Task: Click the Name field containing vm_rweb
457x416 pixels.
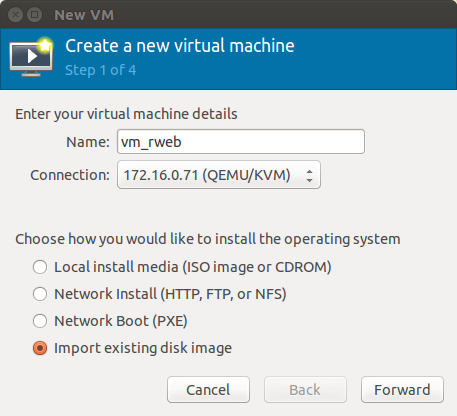Action: coord(241,142)
